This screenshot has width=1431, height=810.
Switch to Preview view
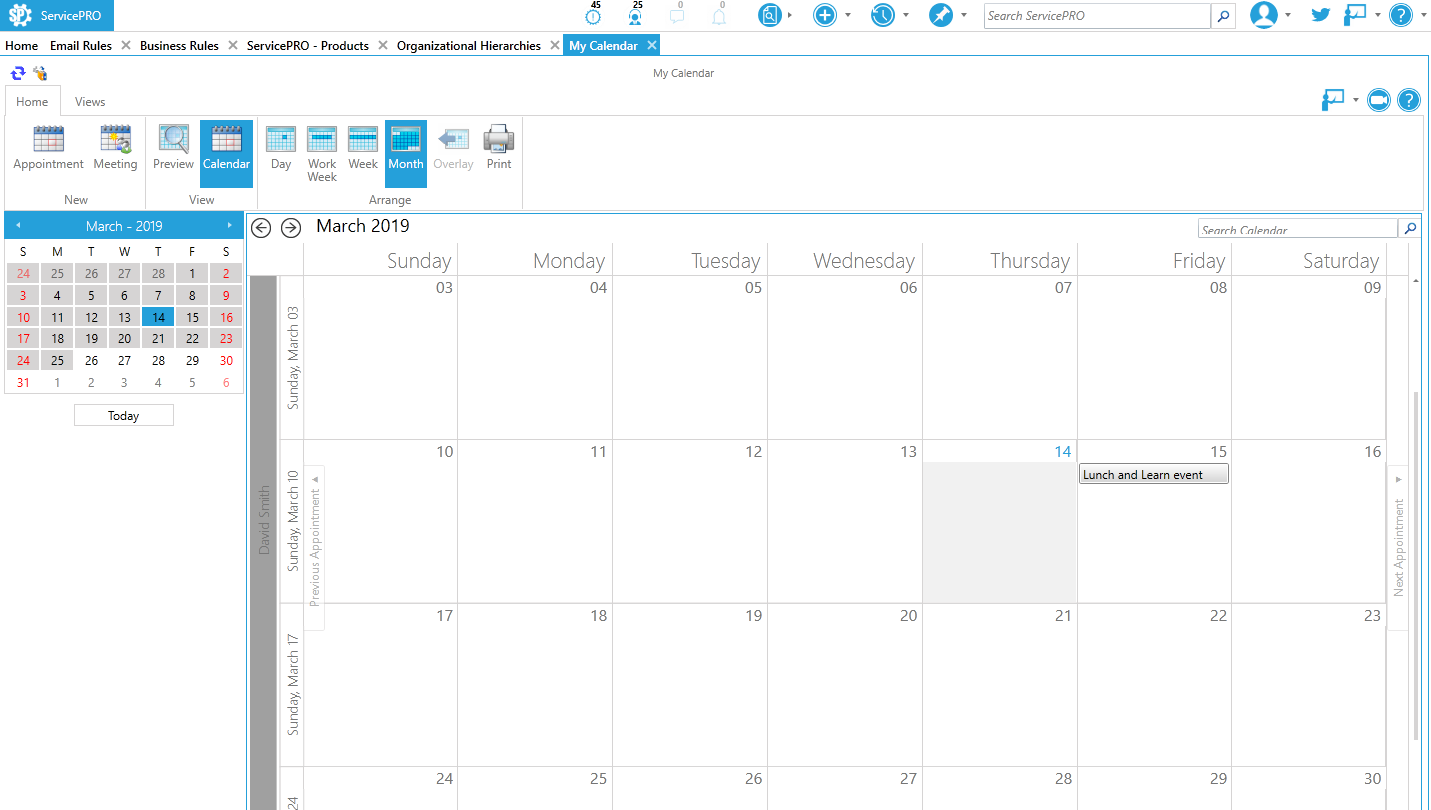click(x=173, y=148)
